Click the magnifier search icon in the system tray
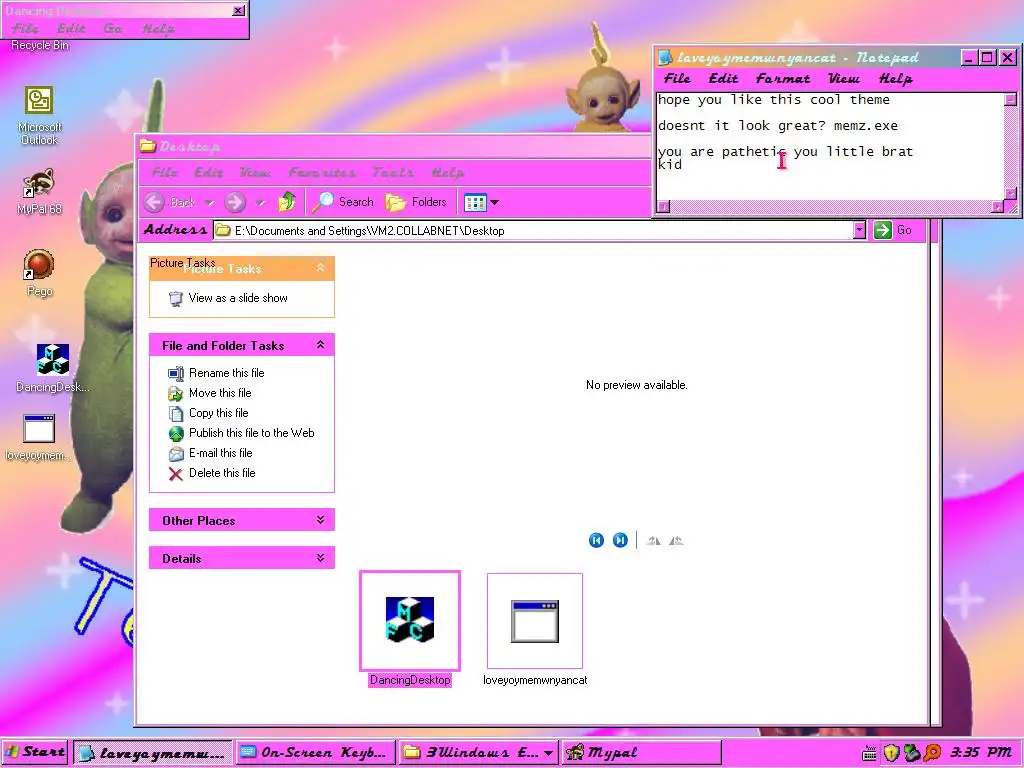The width and height of the screenshot is (1024, 768). point(933,753)
